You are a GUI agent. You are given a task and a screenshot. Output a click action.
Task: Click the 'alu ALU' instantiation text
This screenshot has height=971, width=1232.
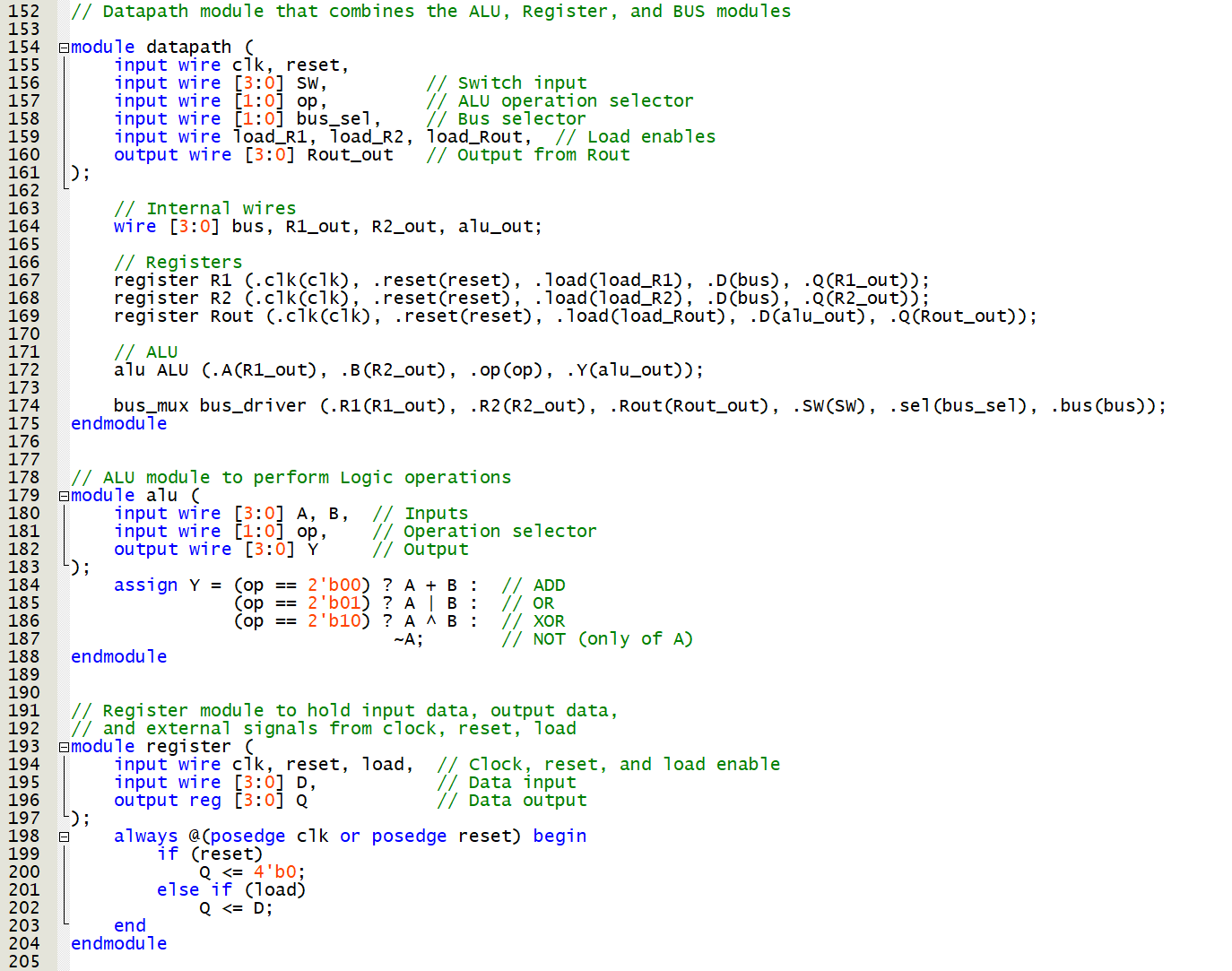(x=151, y=370)
